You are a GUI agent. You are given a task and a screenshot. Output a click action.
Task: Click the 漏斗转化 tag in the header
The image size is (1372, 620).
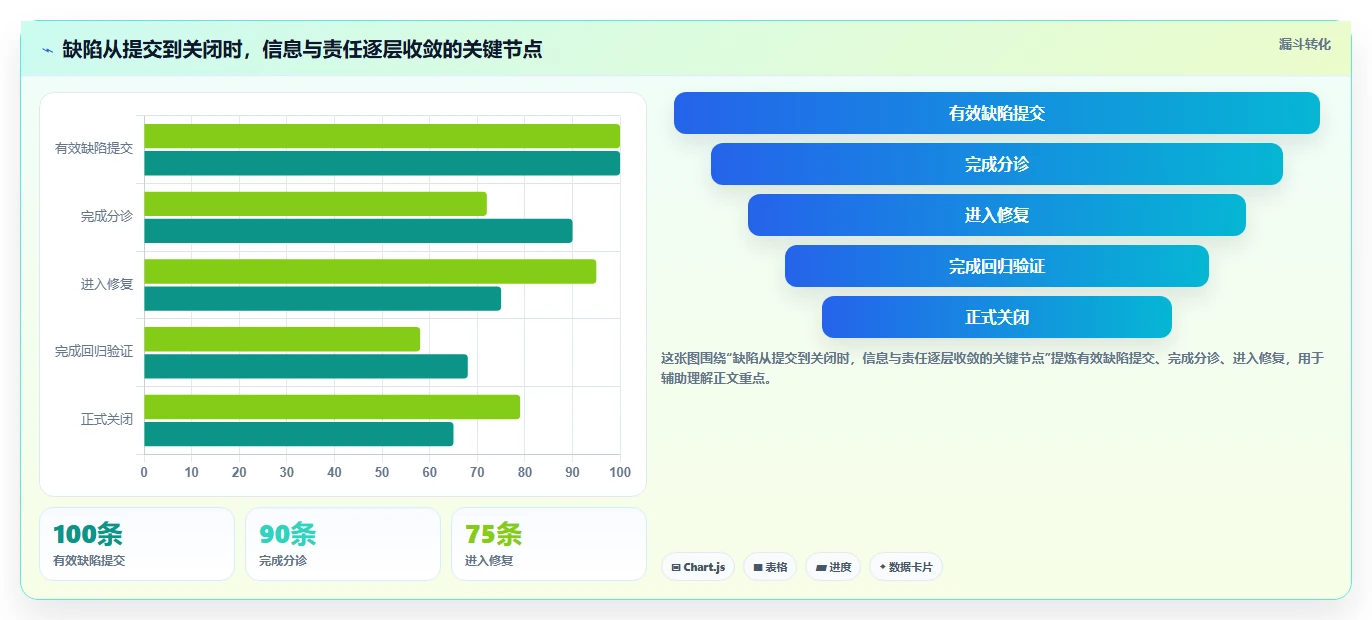click(1304, 44)
